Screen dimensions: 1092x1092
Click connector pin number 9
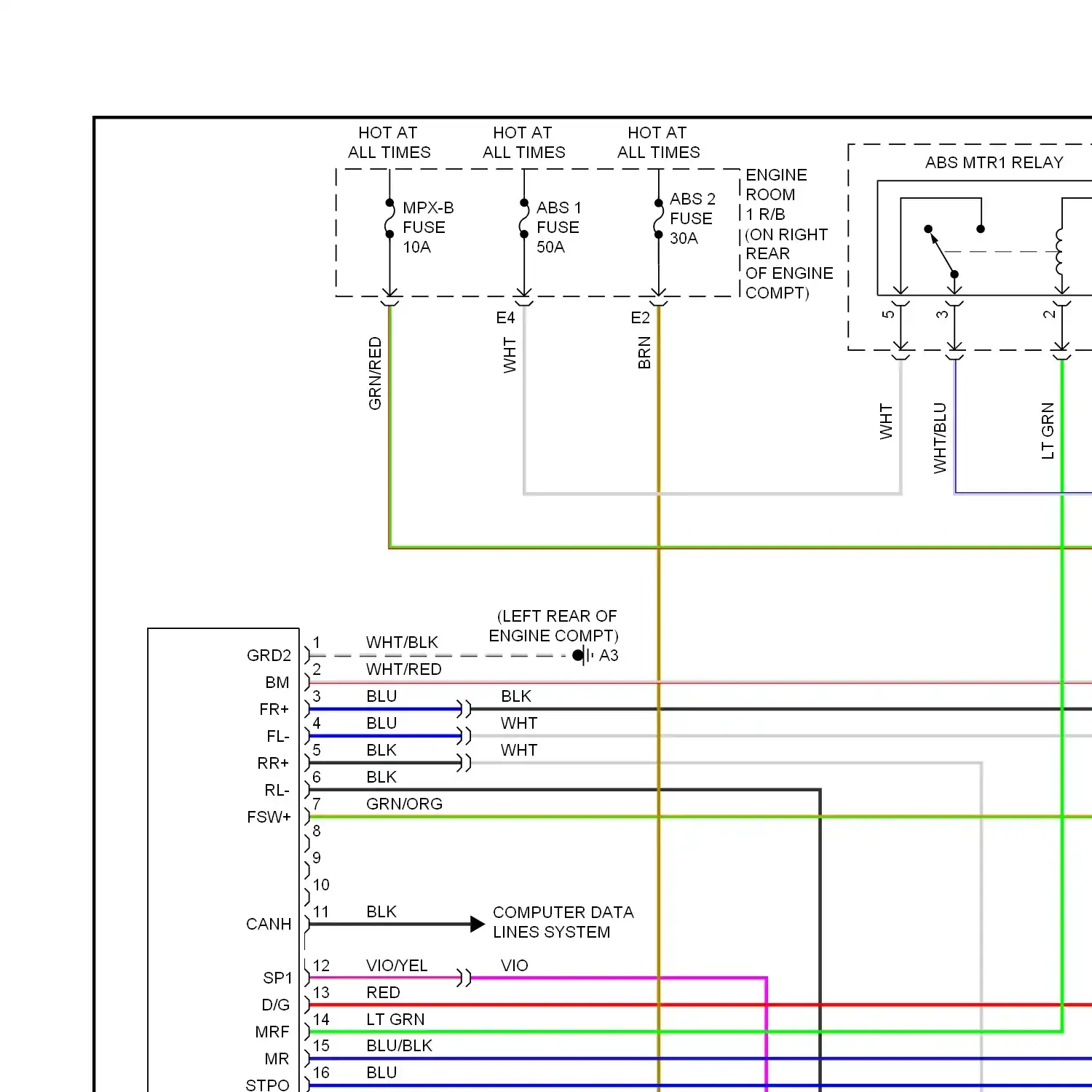(317, 858)
